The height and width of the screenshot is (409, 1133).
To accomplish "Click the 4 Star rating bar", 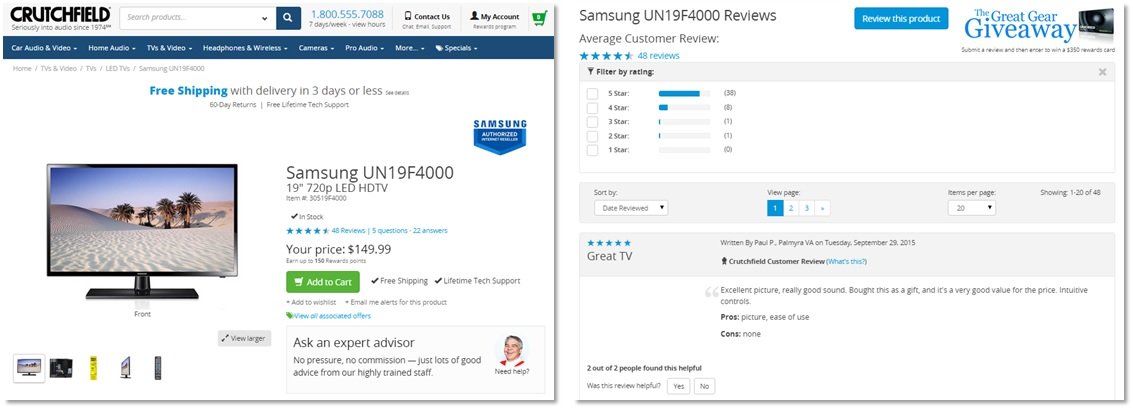I will pyautogui.click(x=684, y=108).
